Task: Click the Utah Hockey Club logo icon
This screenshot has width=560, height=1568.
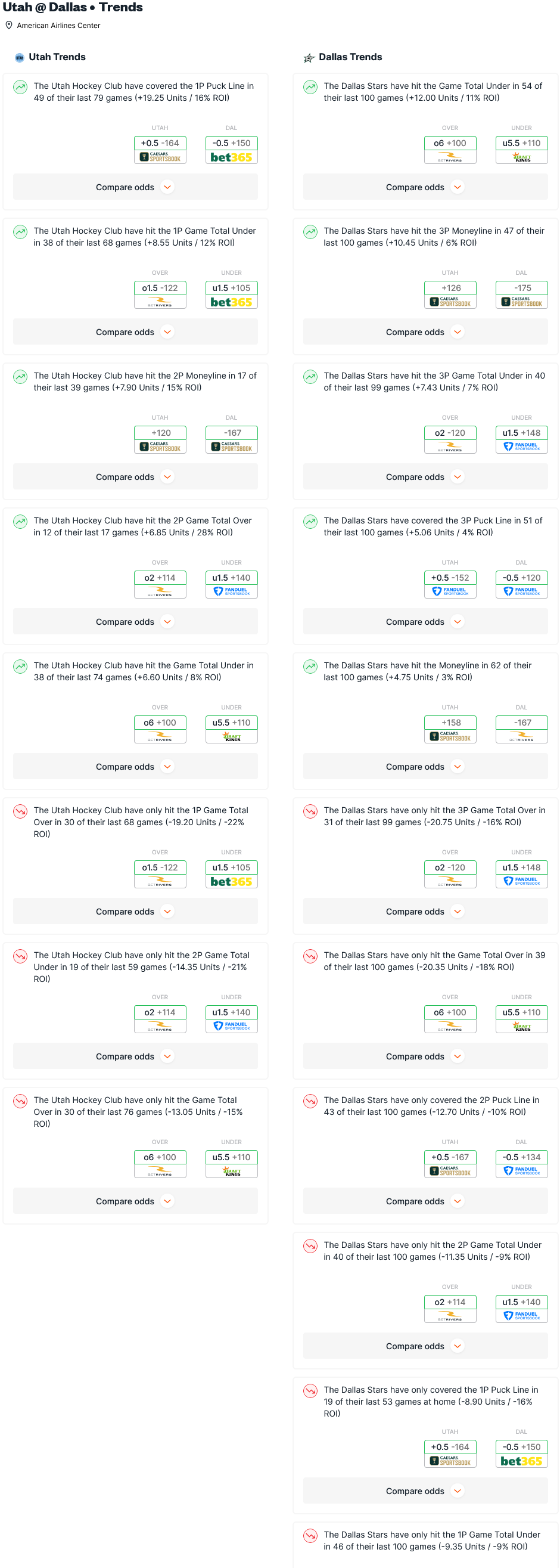Action: tap(20, 58)
